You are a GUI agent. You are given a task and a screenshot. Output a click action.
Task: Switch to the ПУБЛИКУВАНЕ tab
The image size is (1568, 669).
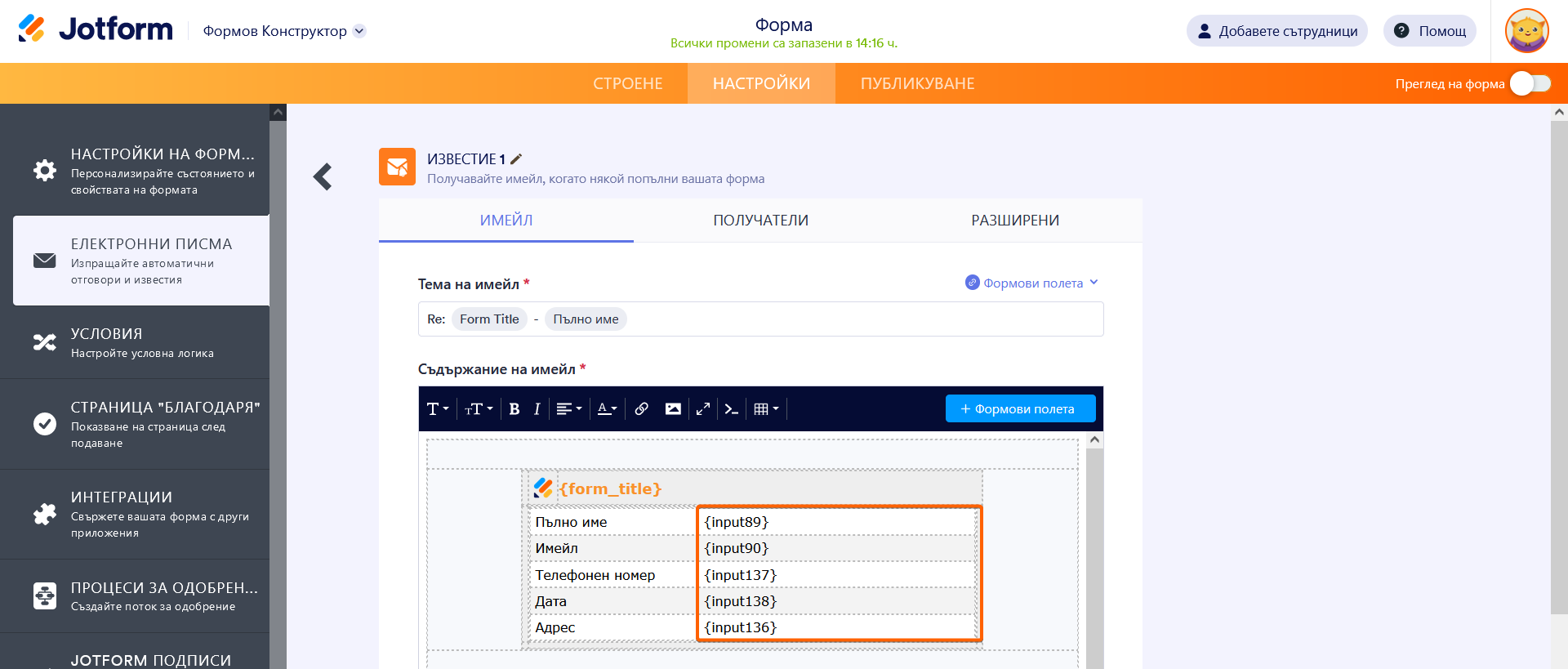pos(917,83)
